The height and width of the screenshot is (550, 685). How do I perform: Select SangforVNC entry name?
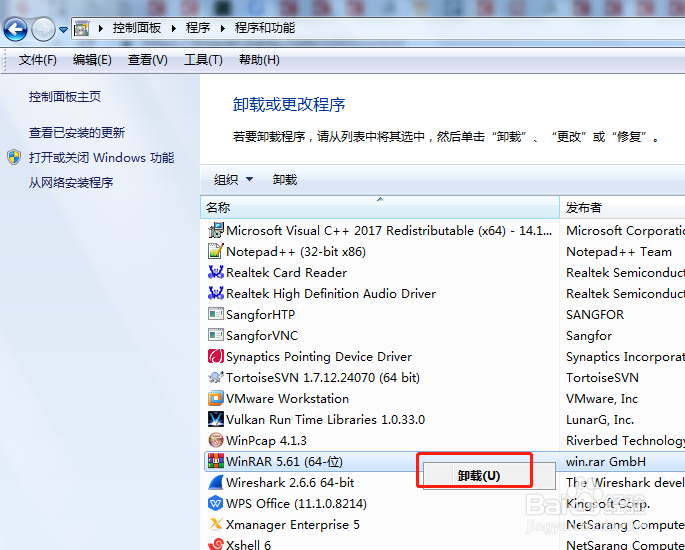(262, 336)
